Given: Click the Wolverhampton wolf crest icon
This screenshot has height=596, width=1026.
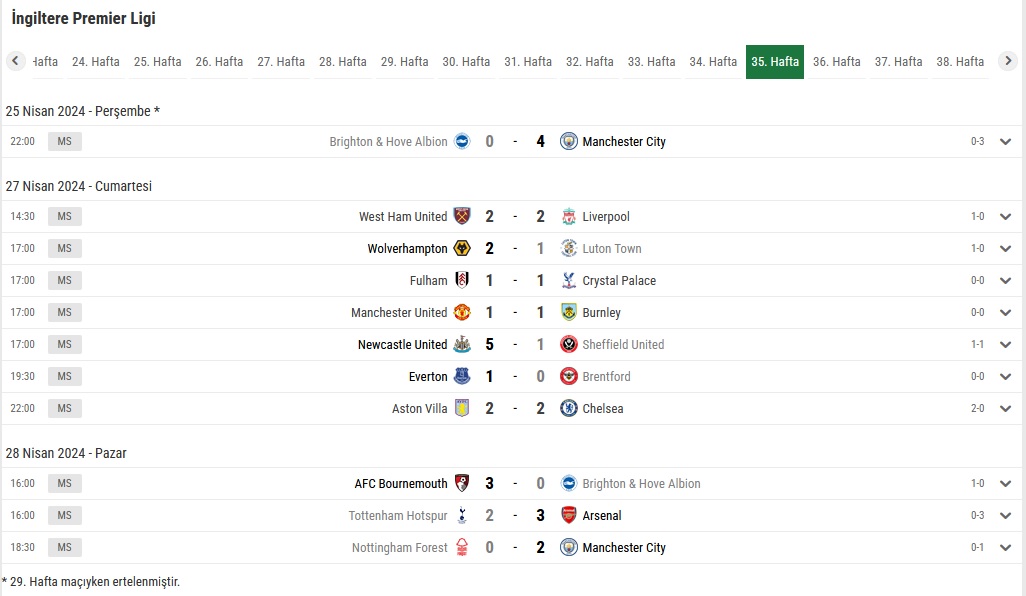Looking at the screenshot, I should [462, 249].
